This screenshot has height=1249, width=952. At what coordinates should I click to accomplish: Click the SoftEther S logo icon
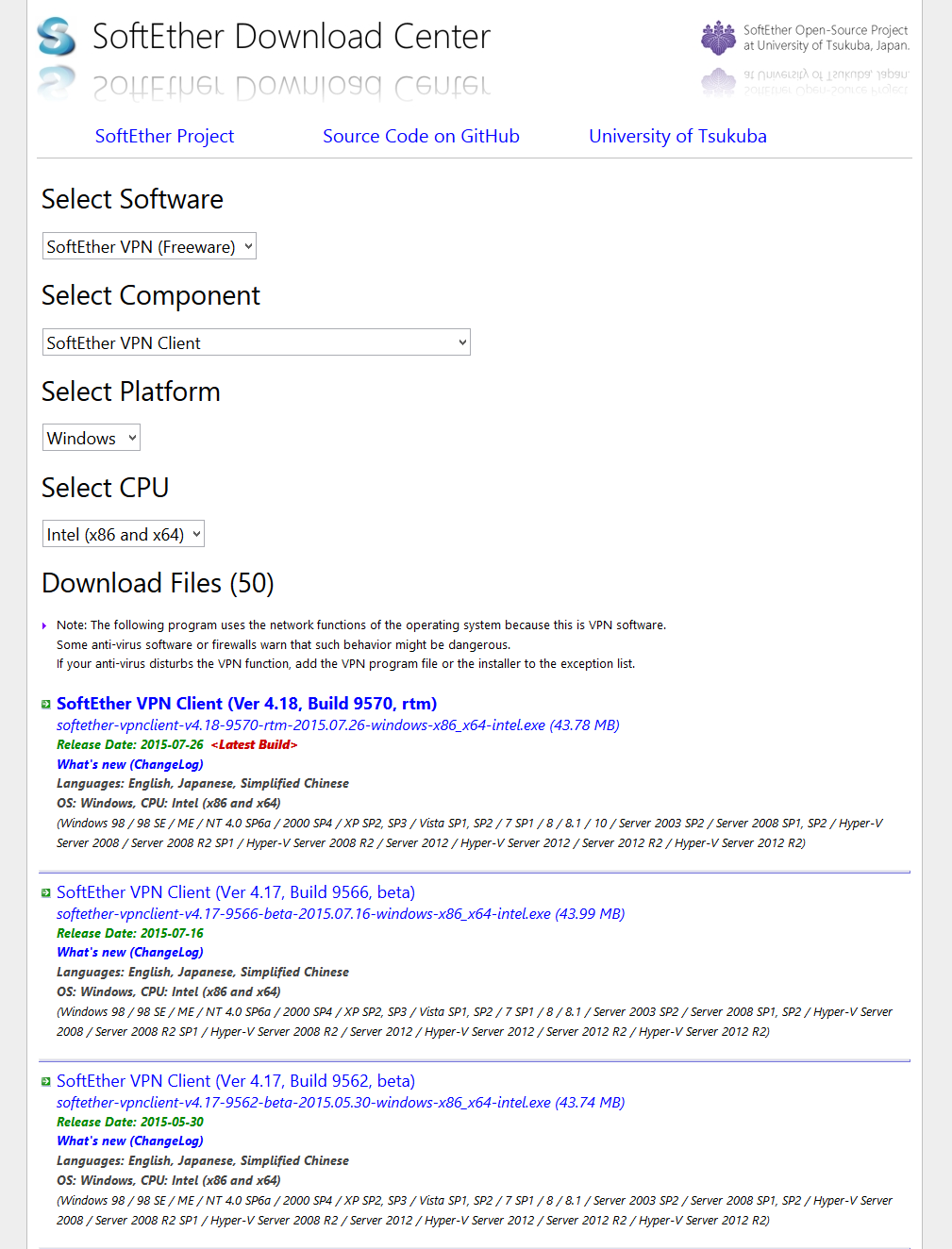pos(57,37)
